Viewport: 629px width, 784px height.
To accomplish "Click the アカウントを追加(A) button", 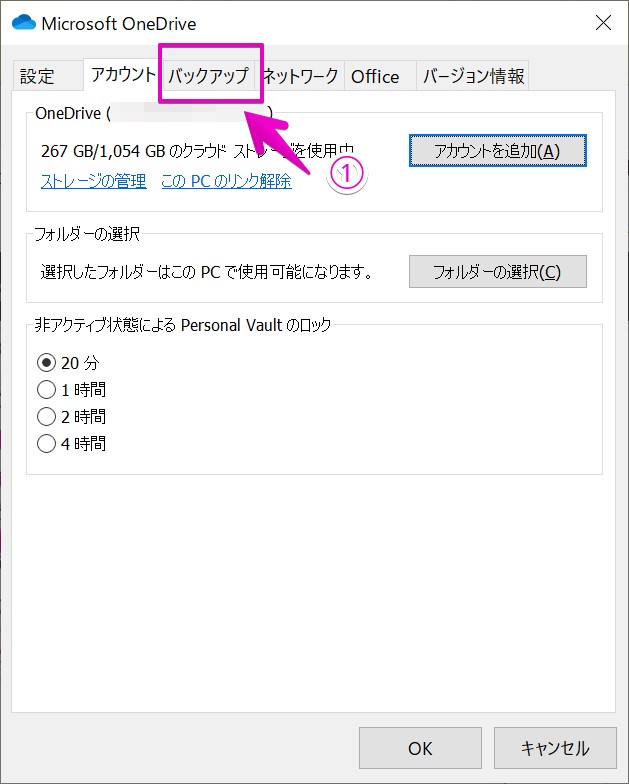I will pyautogui.click(x=498, y=150).
